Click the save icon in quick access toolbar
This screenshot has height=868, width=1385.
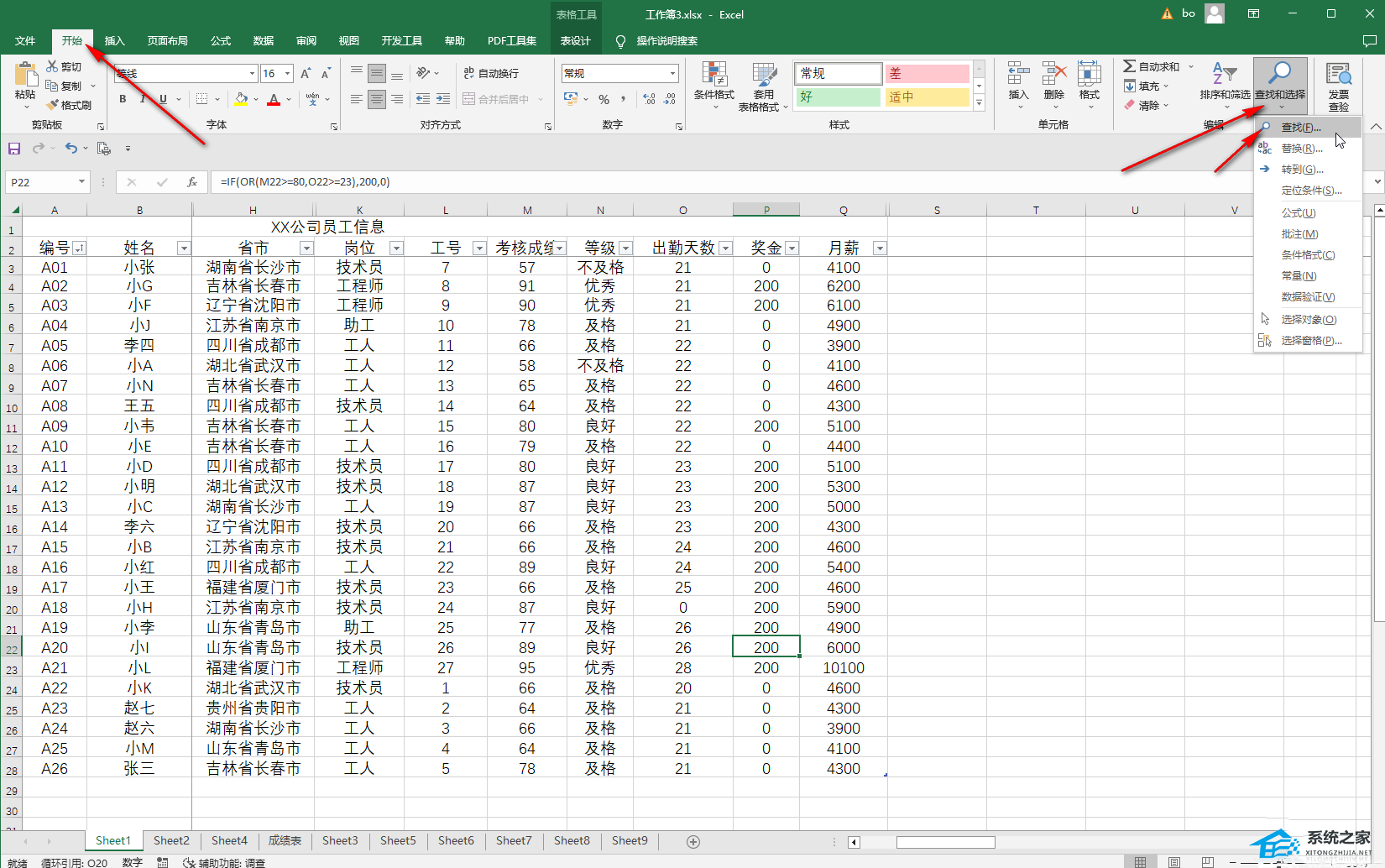(14, 149)
